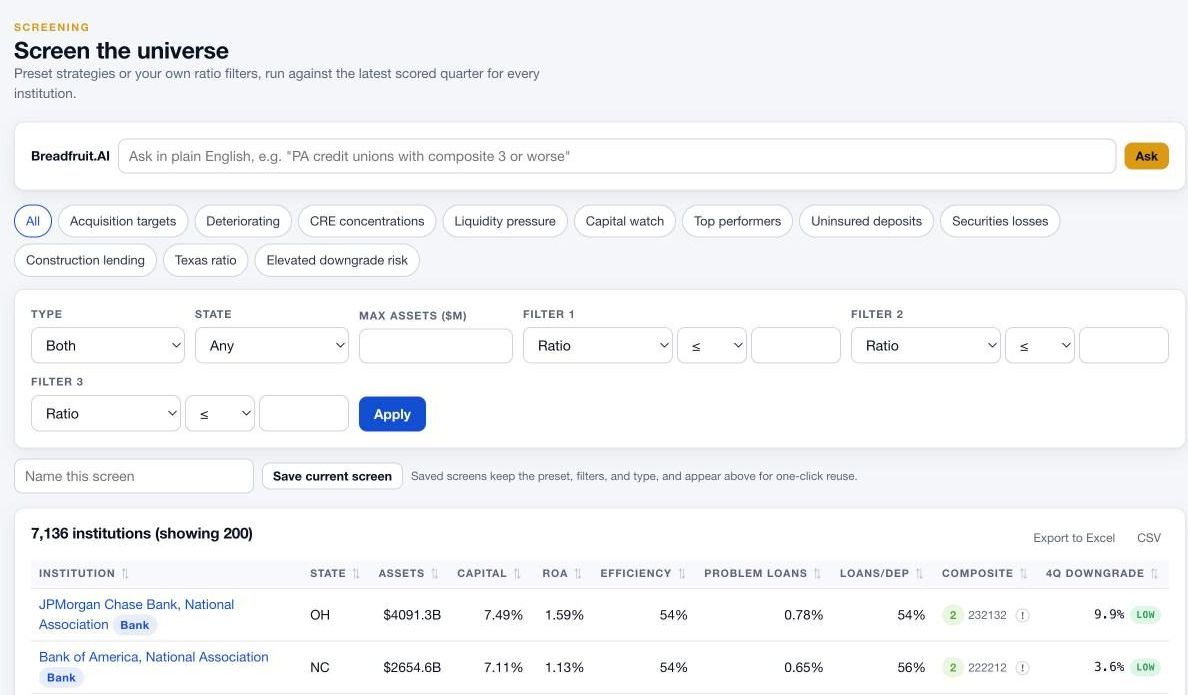Click the 222212 composite code
Viewport: 1188px width, 695px height.
click(x=987, y=668)
